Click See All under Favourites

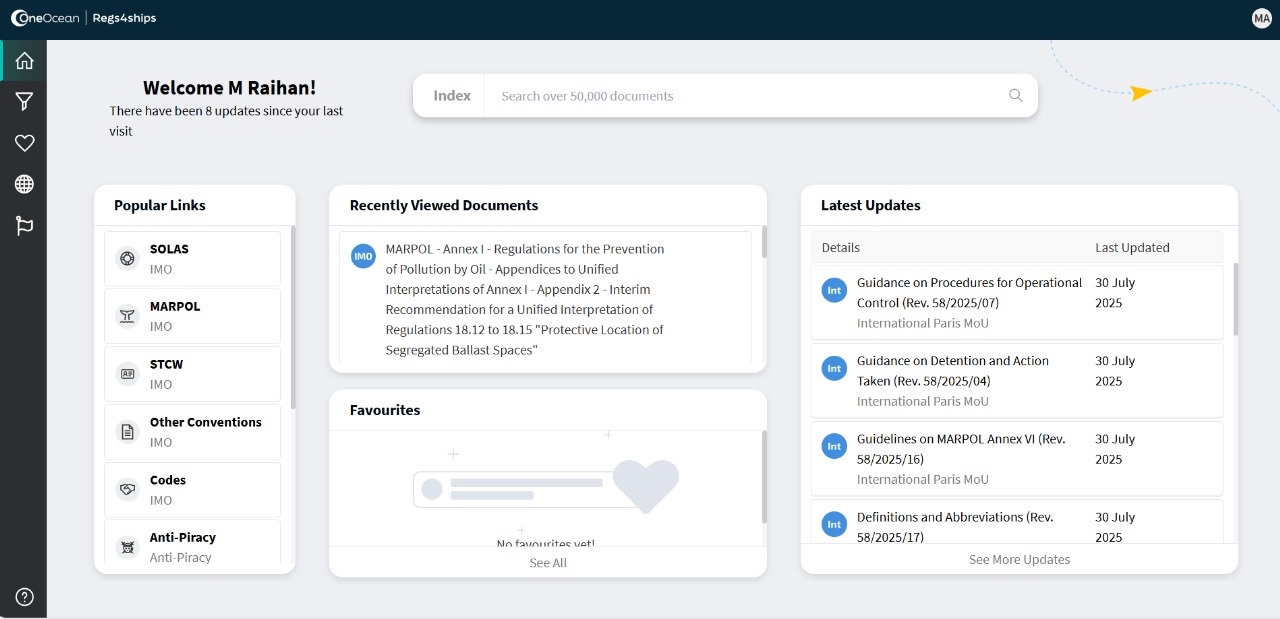tap(547, 563)
